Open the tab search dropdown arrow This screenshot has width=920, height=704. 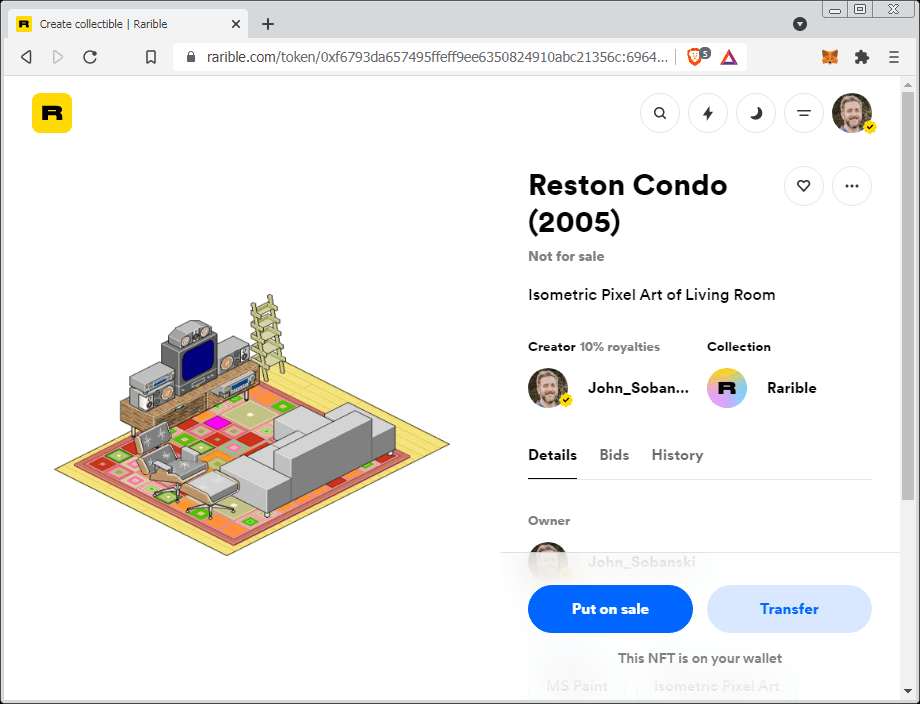tap(800, 24)
